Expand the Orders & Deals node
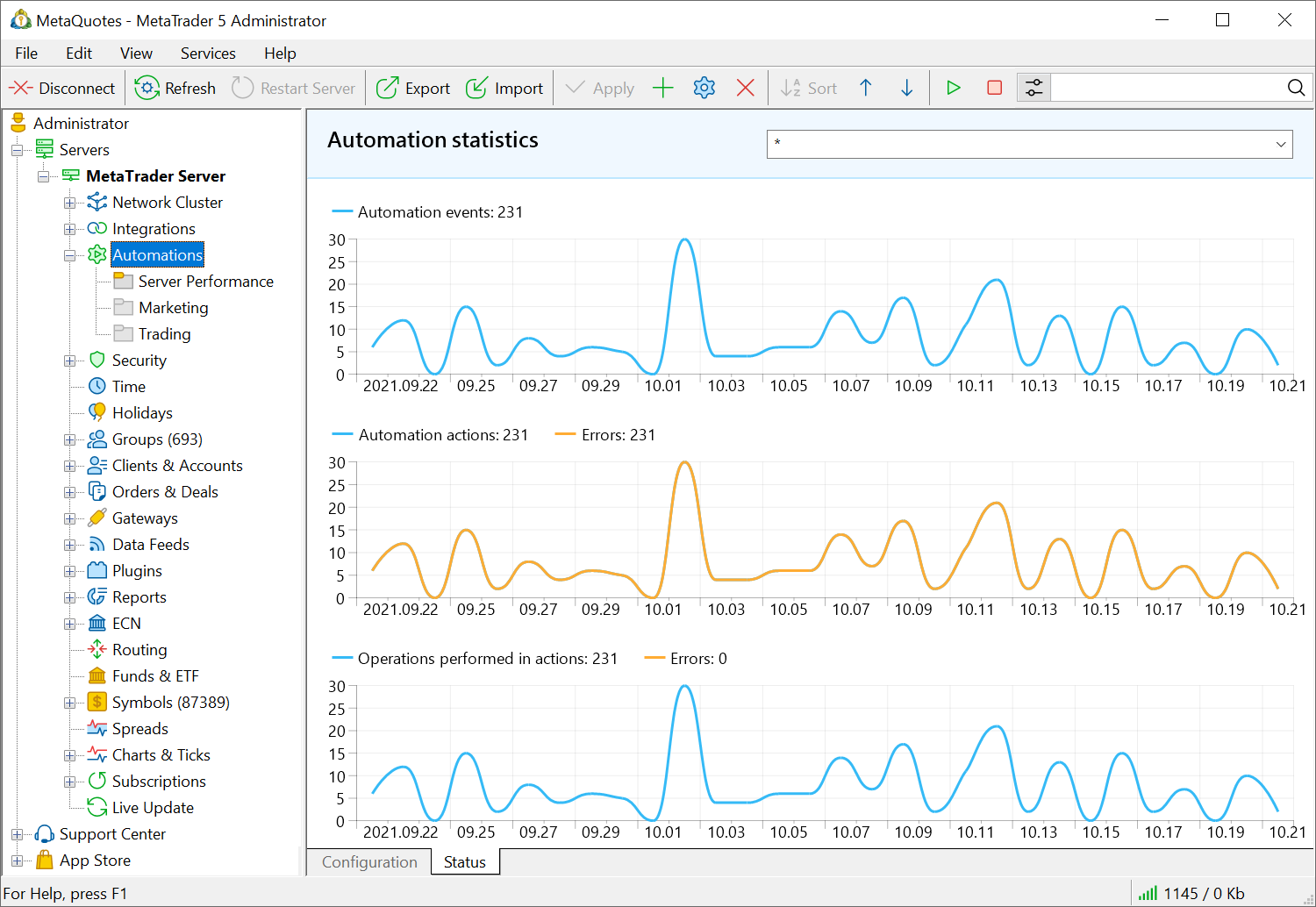1316x907 pixels. [69, 492]
